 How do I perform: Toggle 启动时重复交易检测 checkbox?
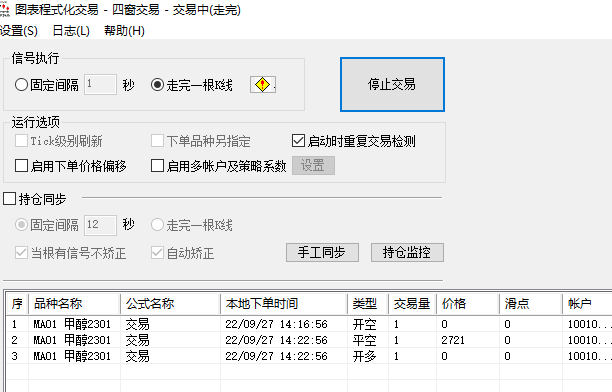coord(299,141)
